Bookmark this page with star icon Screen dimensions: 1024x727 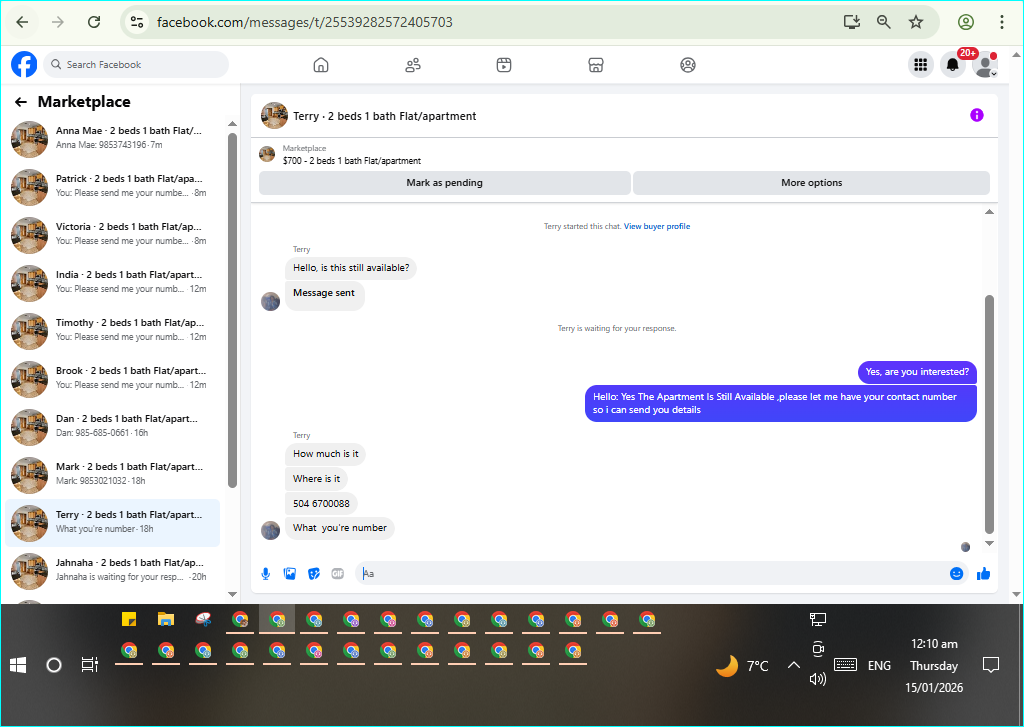pyautogui.click(x=916, y=22)
